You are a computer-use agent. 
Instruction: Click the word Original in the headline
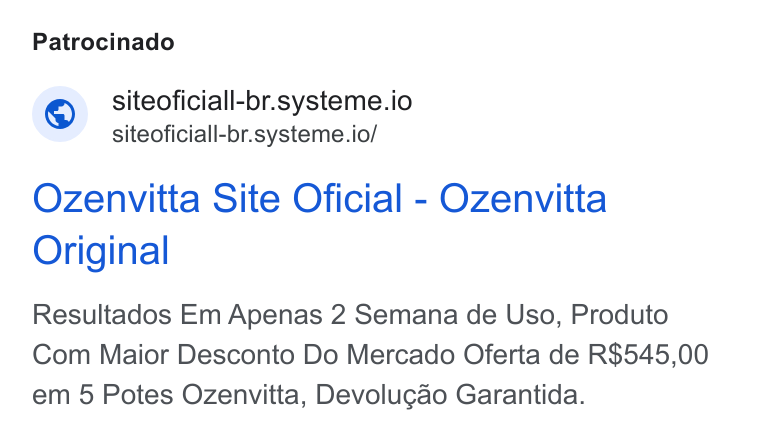(101, 250)
